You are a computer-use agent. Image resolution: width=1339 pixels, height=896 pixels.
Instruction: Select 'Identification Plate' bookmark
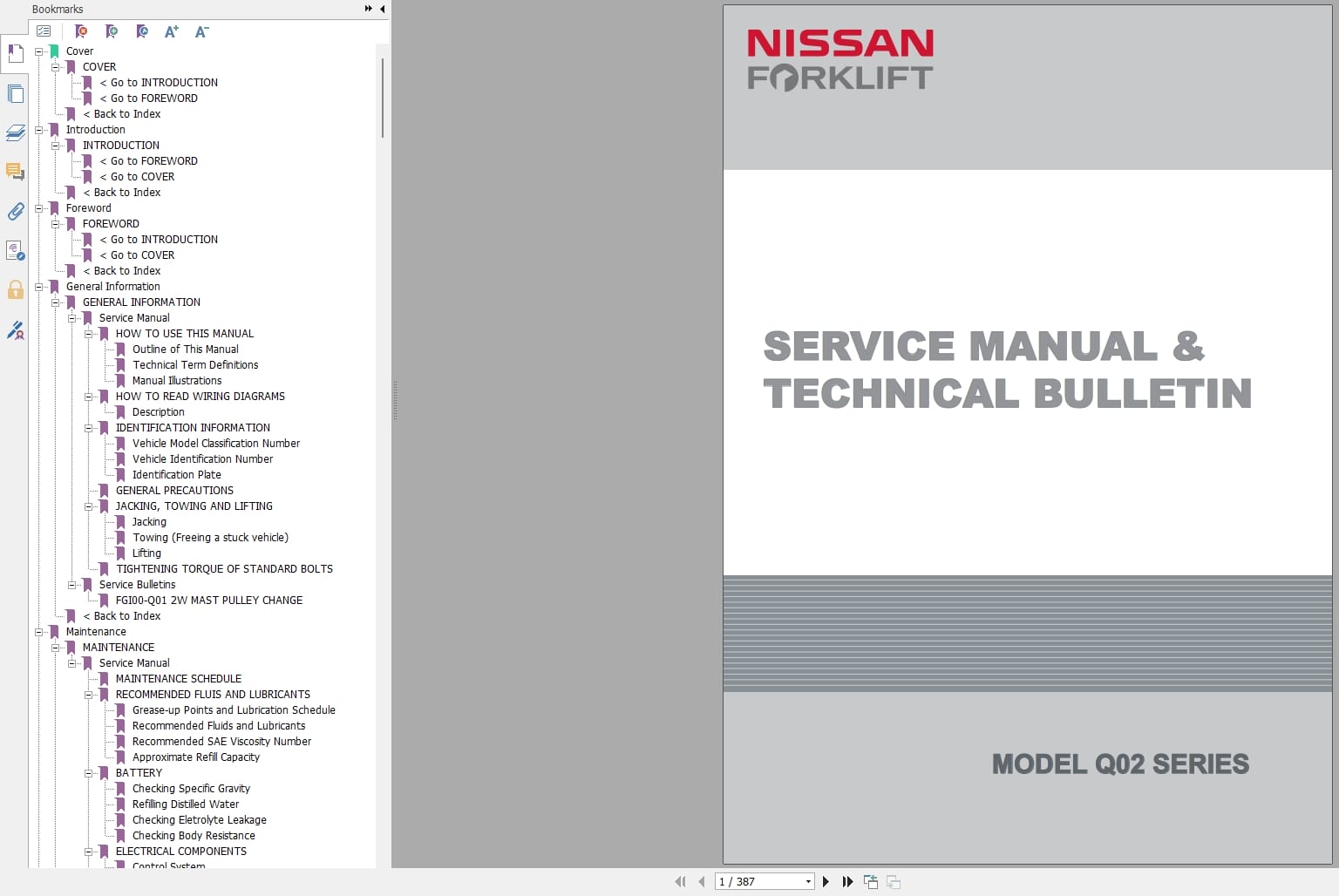click(177, 475)
